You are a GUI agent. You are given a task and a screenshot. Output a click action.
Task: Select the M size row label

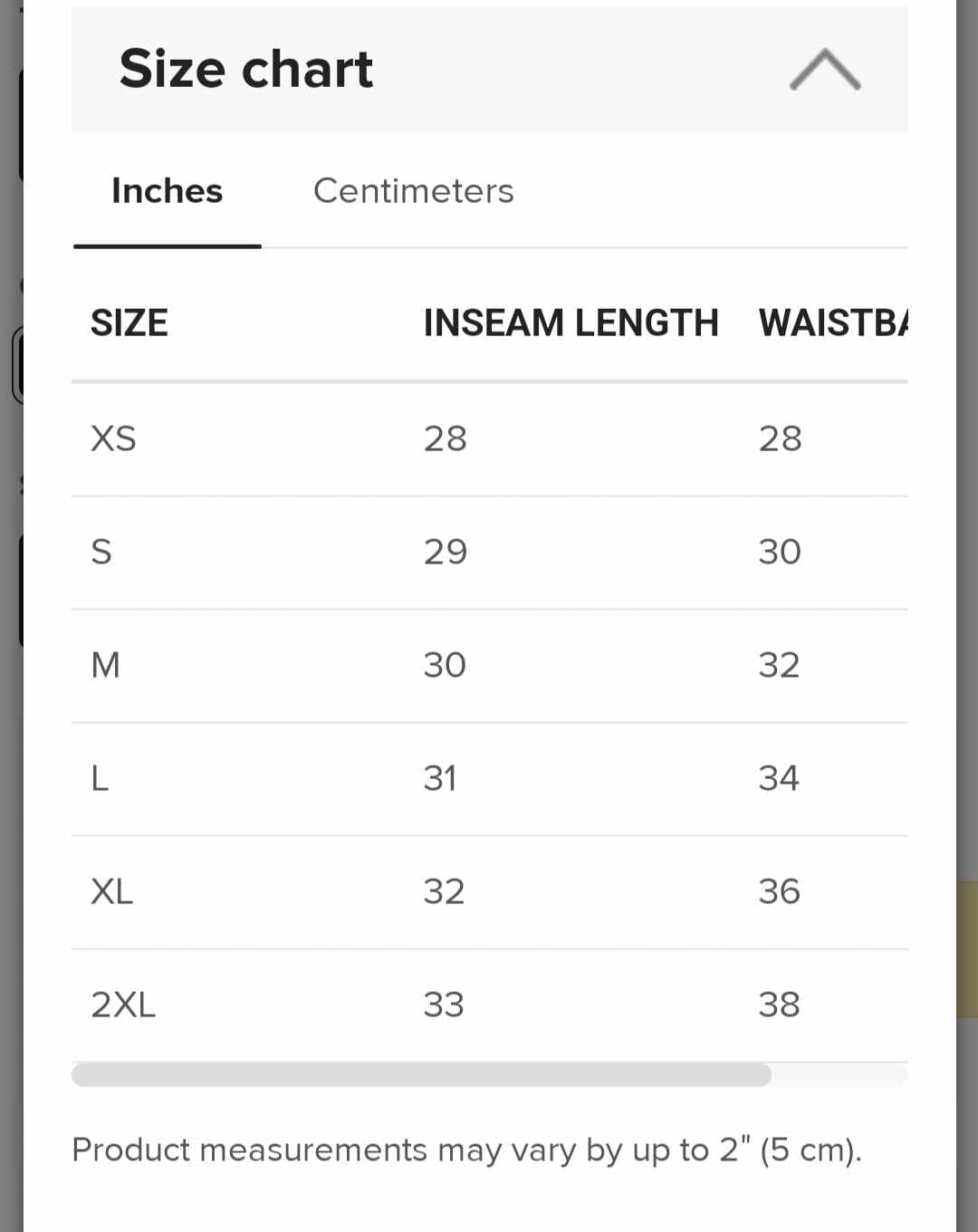105,665
